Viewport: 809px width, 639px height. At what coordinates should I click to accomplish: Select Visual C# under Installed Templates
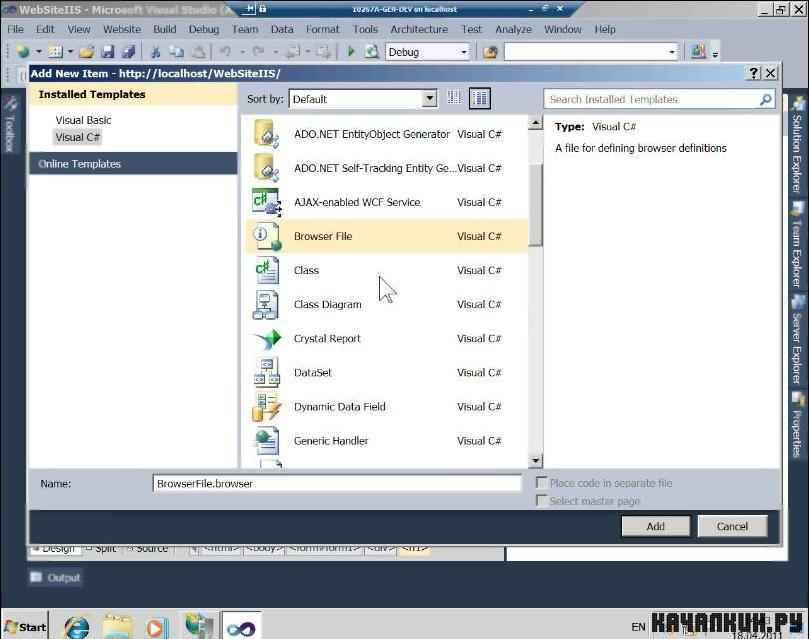pos(77,137)
